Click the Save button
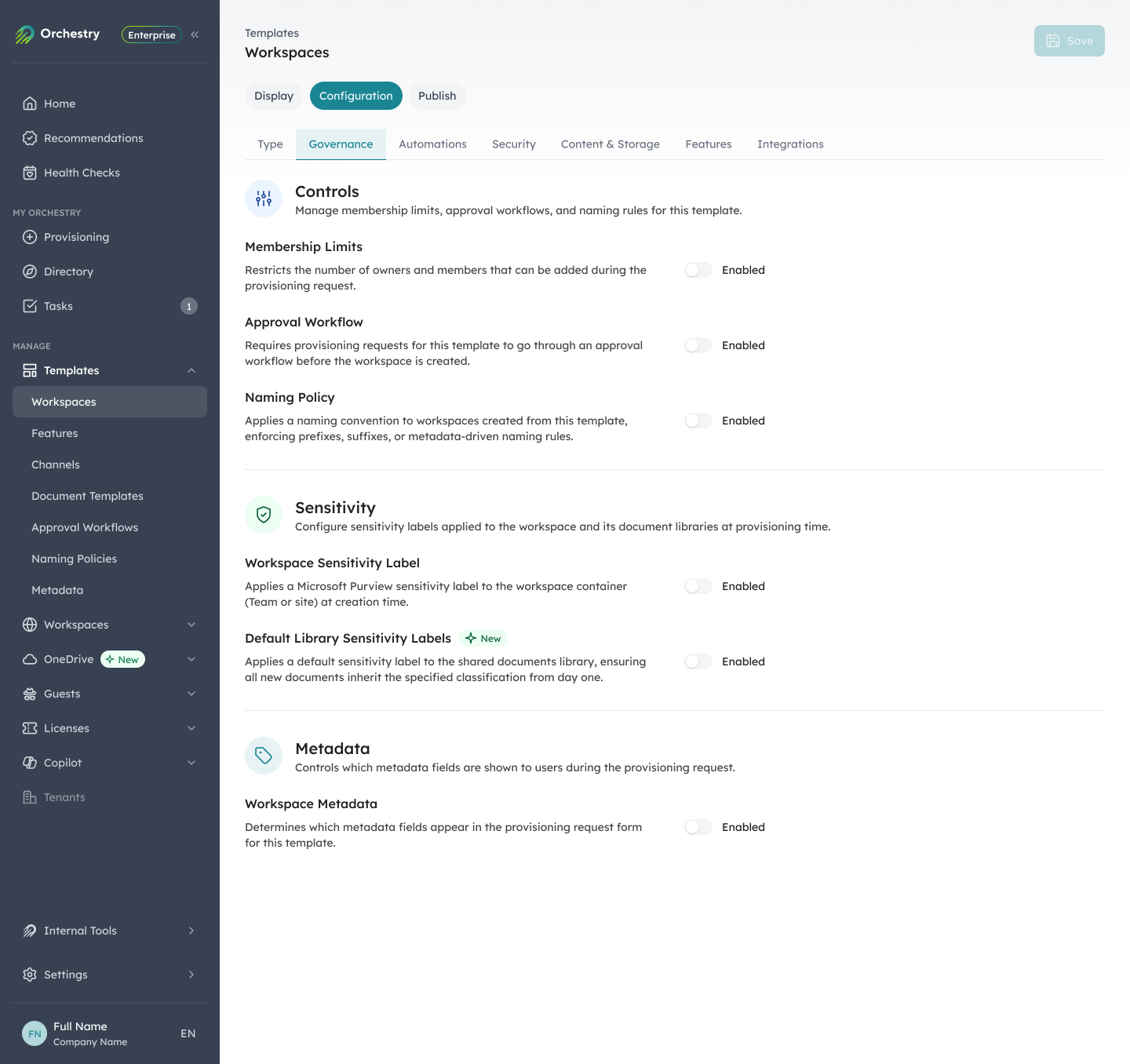The width and height of the screenshot is (1130, 1064). [1070, 41]
